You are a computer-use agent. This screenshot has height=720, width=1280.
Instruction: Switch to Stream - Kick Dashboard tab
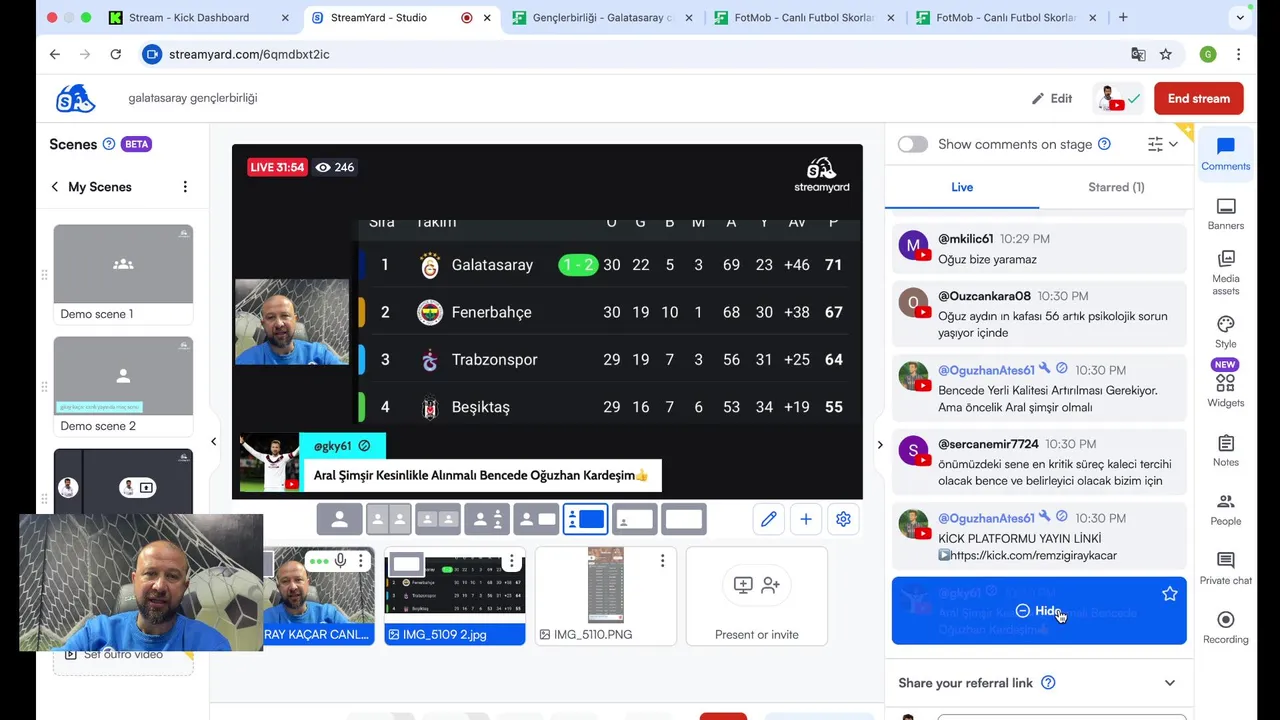point(199,17)
